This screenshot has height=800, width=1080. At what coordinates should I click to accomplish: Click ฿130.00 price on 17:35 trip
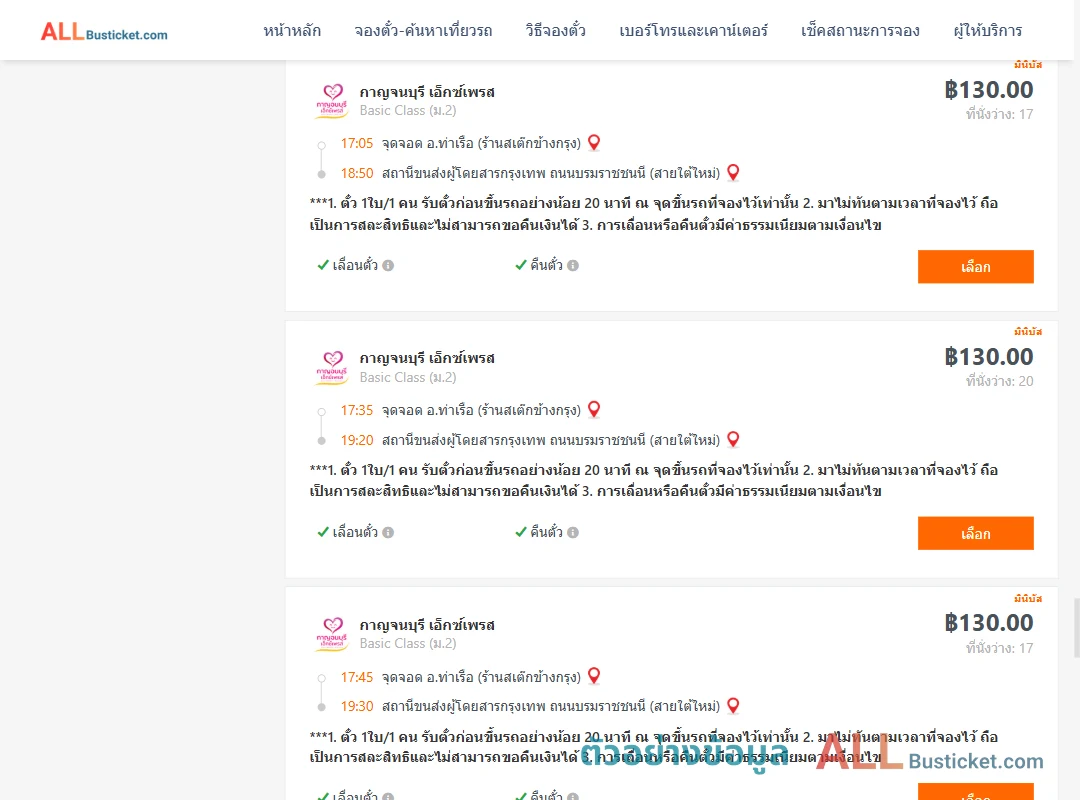point(989,357)
